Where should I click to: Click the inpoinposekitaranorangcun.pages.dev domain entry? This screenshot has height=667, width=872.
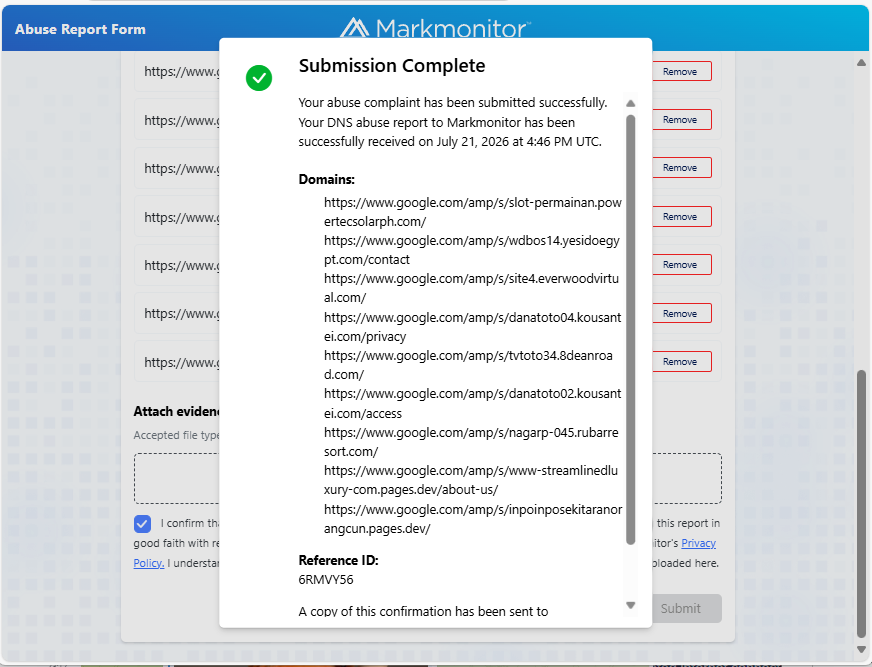point(473,518)
